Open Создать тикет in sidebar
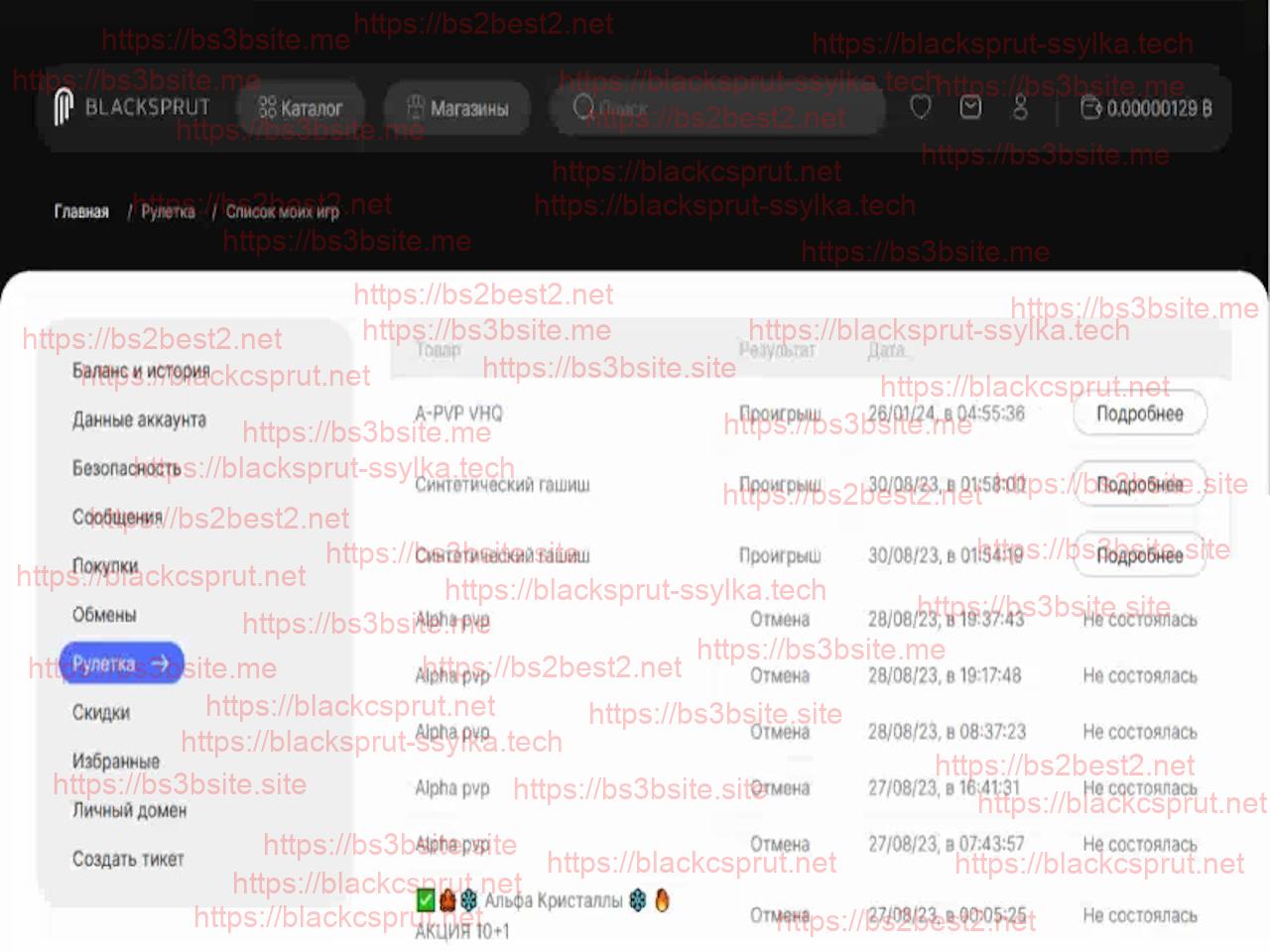The height and width of the screenshot is (952, 1270). (128, 859)
